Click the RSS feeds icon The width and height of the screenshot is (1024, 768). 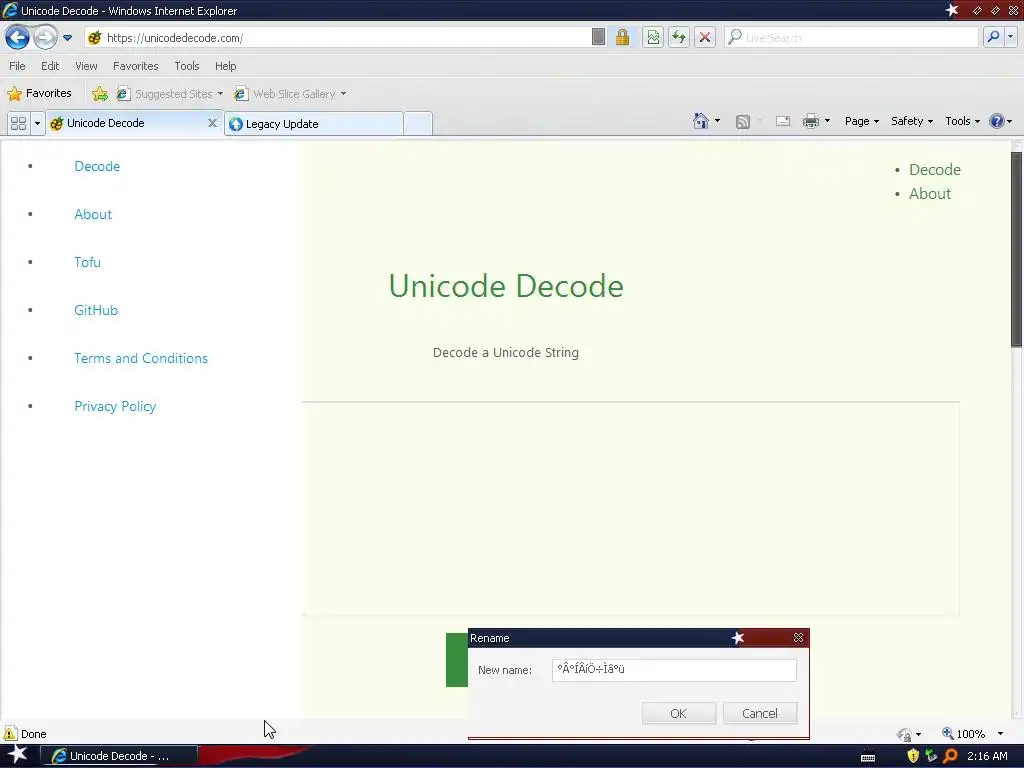tap(743, 121)
